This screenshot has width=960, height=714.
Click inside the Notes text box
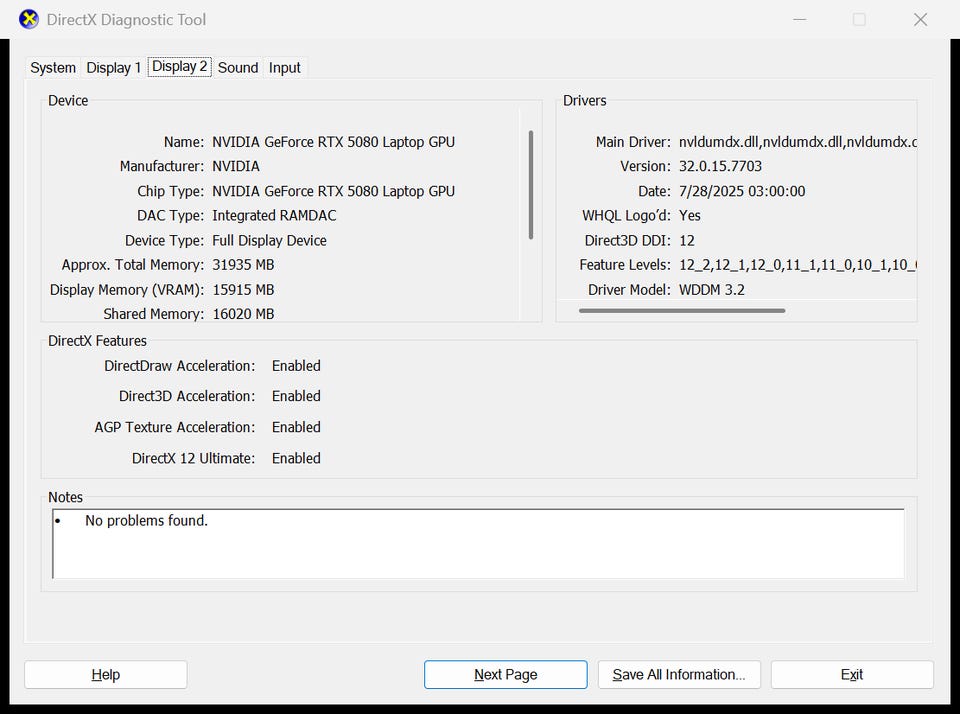tap(478, 543)
